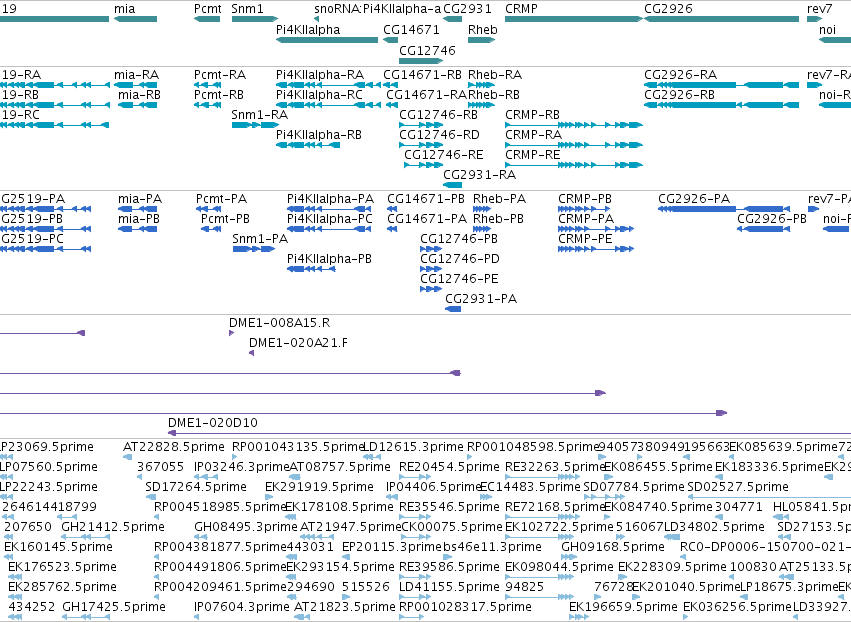
Task: Open the Pi4KIIalpha gene feature
Action: click(x=327, y=40)
